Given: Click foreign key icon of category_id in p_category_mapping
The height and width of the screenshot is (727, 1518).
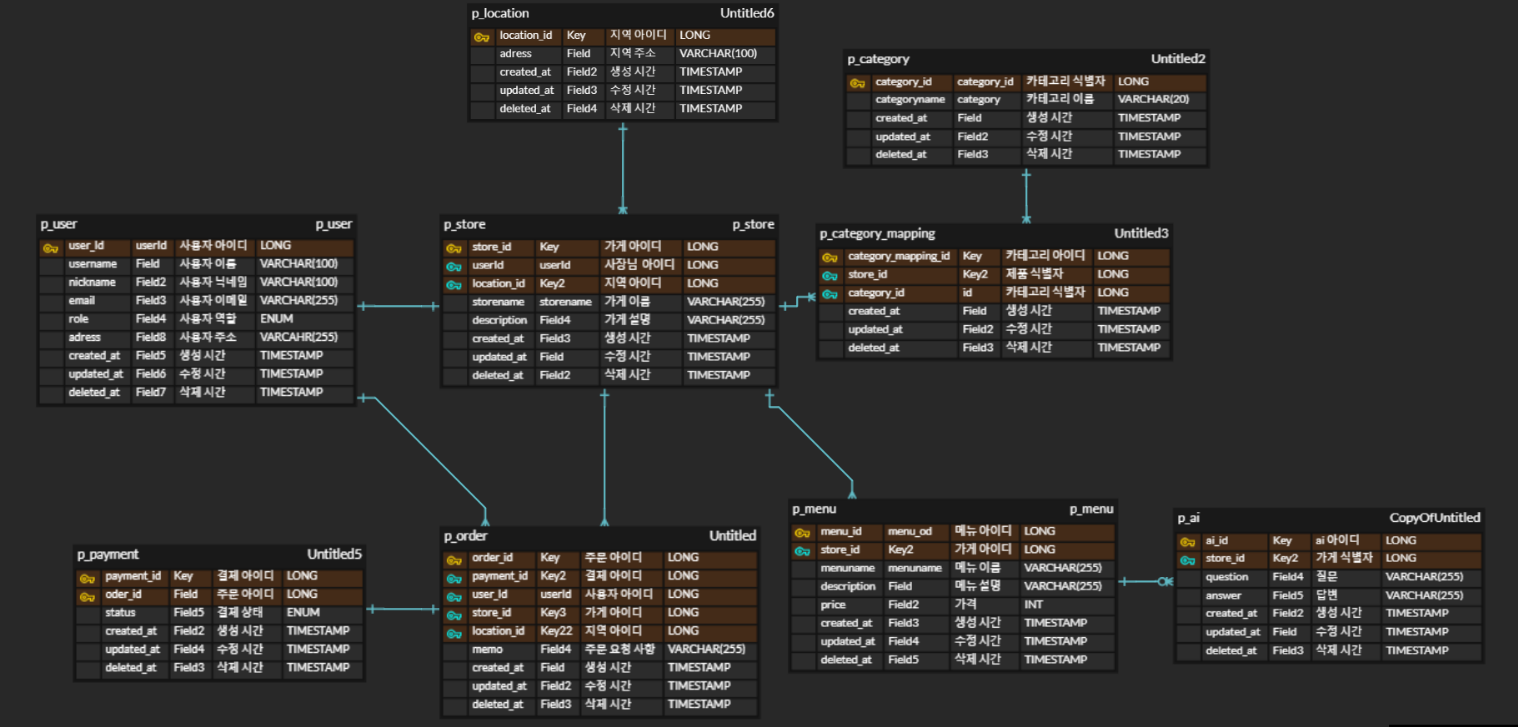Looking at the screenshot, I should pyautogui.click(x=830, y=294).
